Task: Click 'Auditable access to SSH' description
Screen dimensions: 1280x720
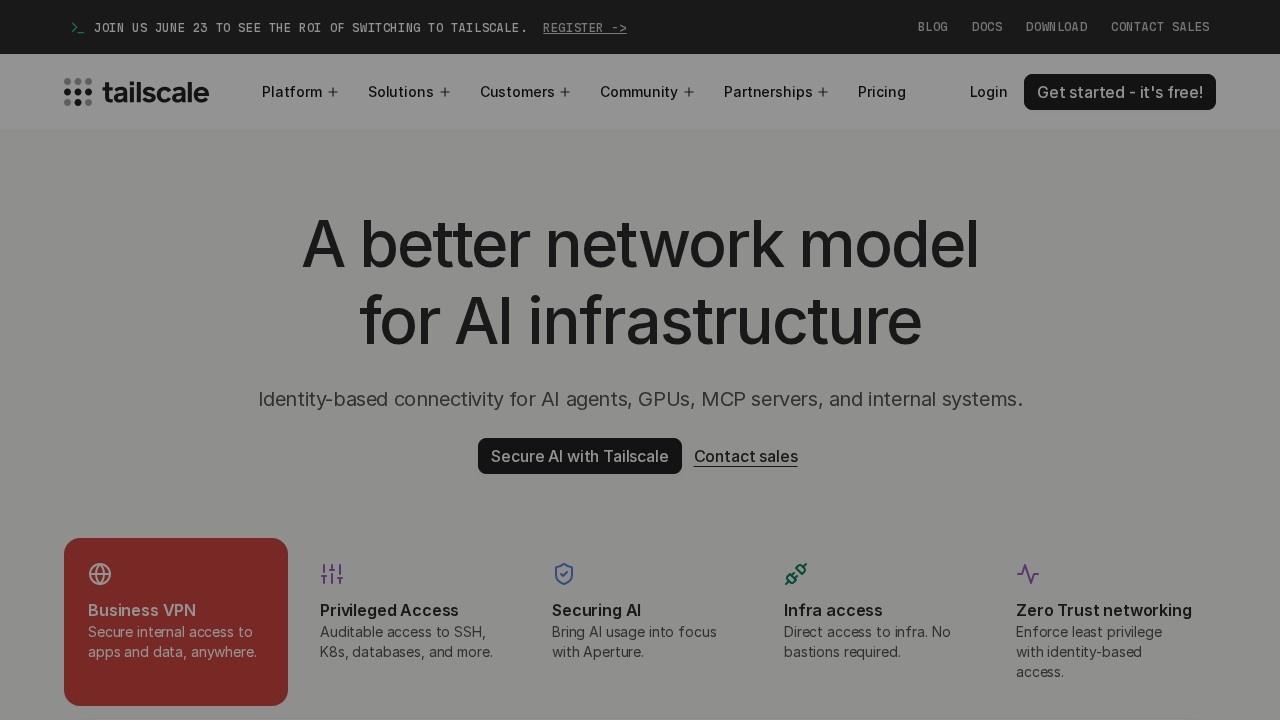Action: (406, 642)
